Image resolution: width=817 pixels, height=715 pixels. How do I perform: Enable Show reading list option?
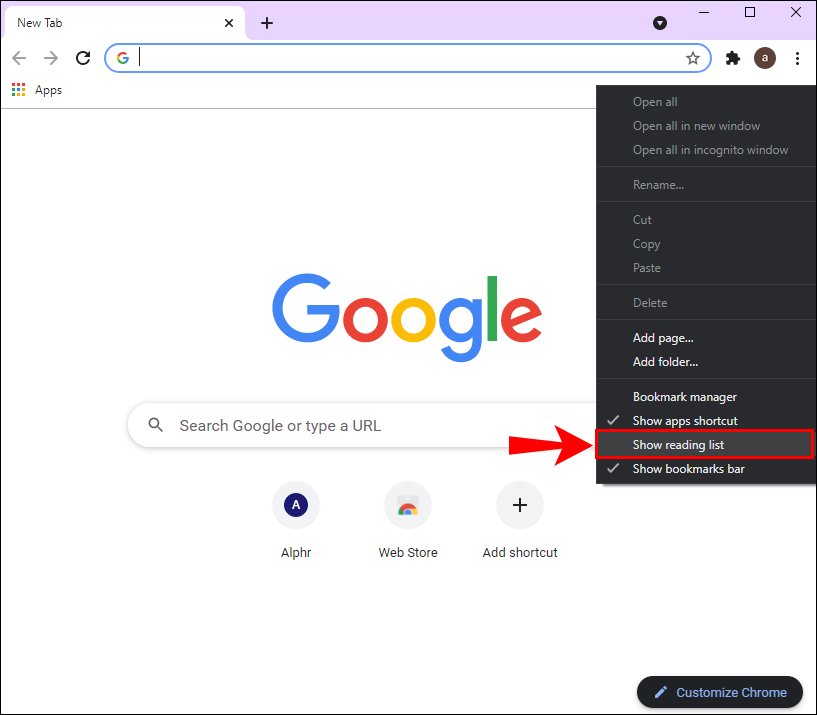[704, 445]
